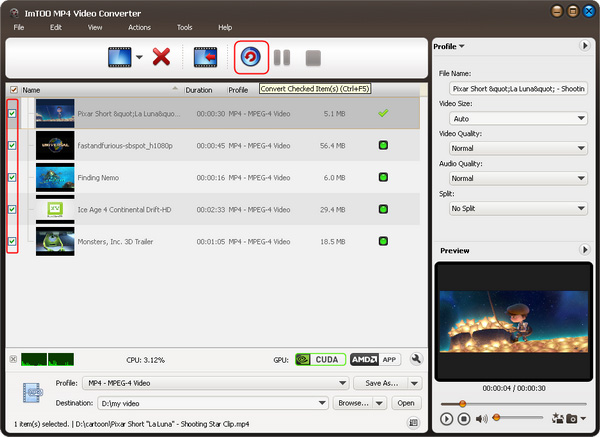Click the CPU usage graph

coord(47,359)
